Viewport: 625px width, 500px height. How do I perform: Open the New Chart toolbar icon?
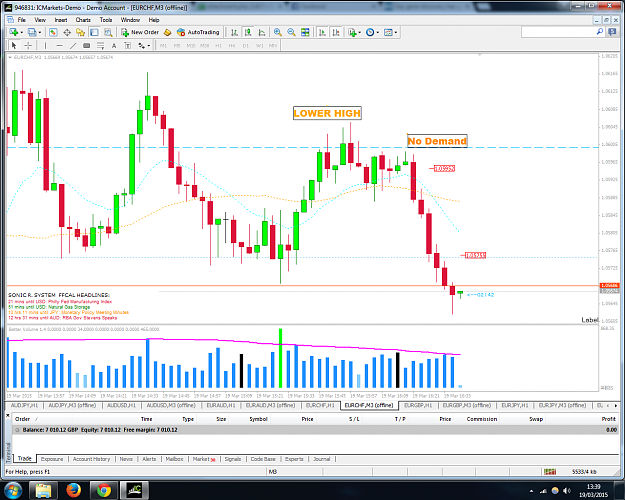point(14,32)
